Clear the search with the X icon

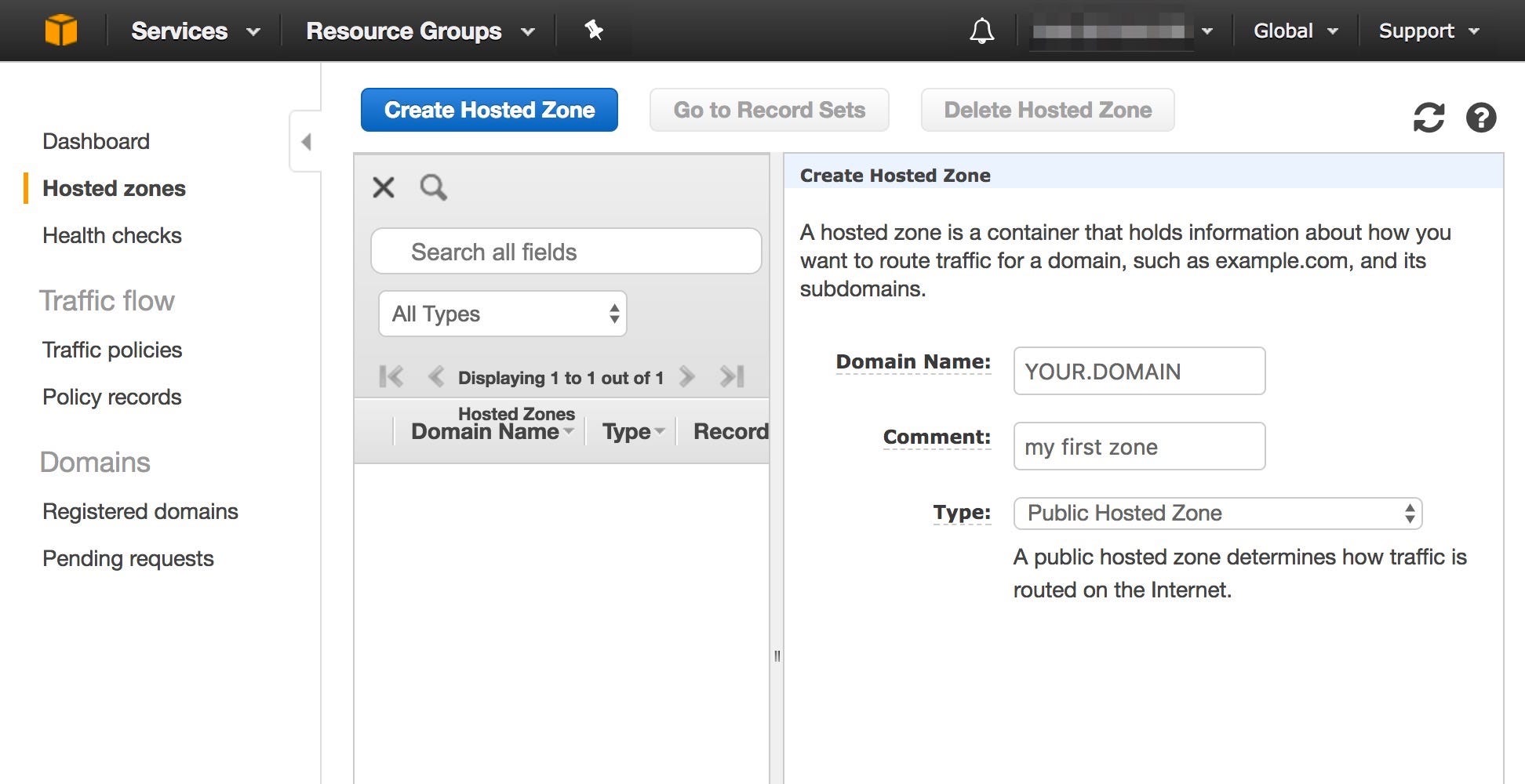pos(384,187)
